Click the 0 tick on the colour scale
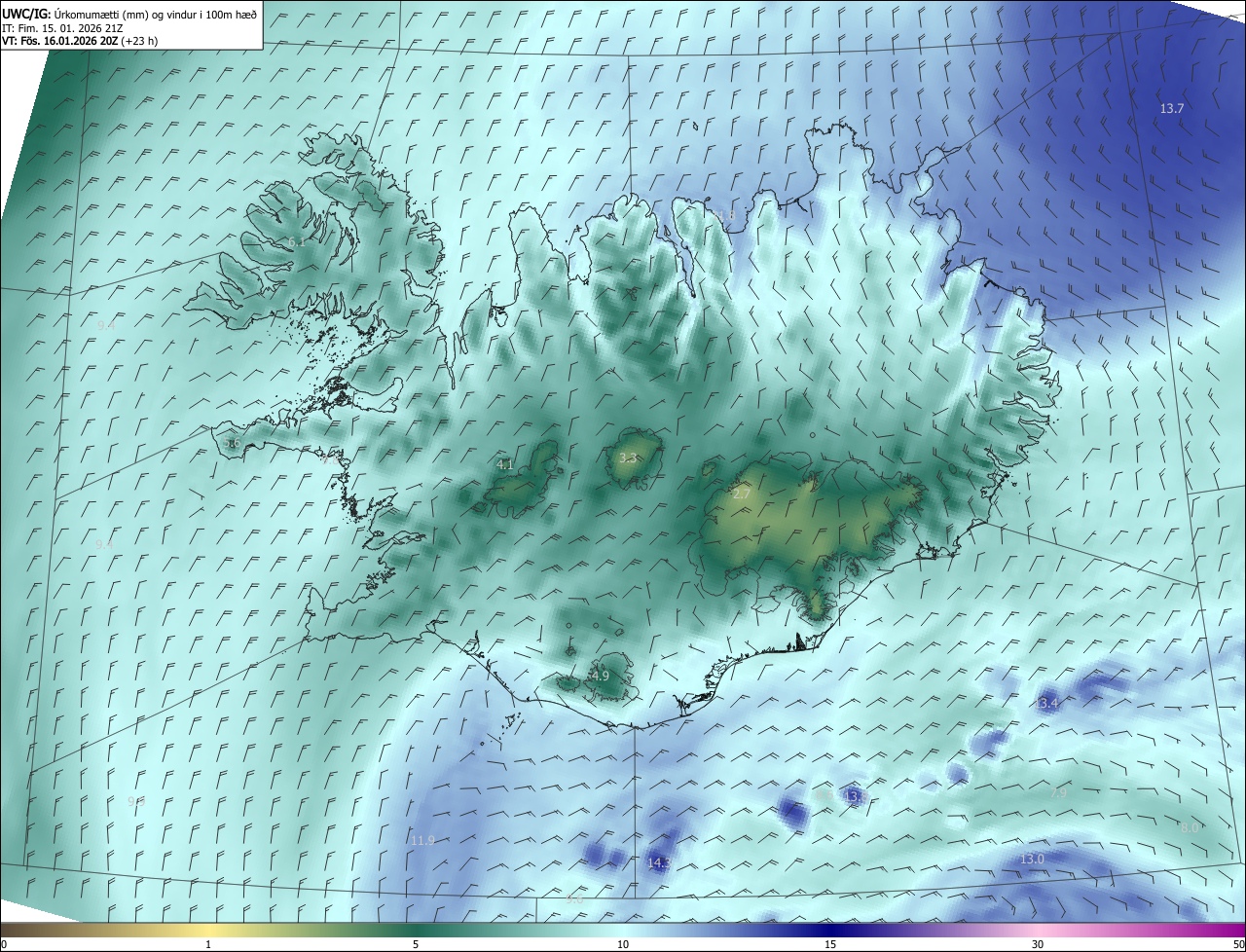Viewport: 1246px width, 952px height. click(4, 944)
